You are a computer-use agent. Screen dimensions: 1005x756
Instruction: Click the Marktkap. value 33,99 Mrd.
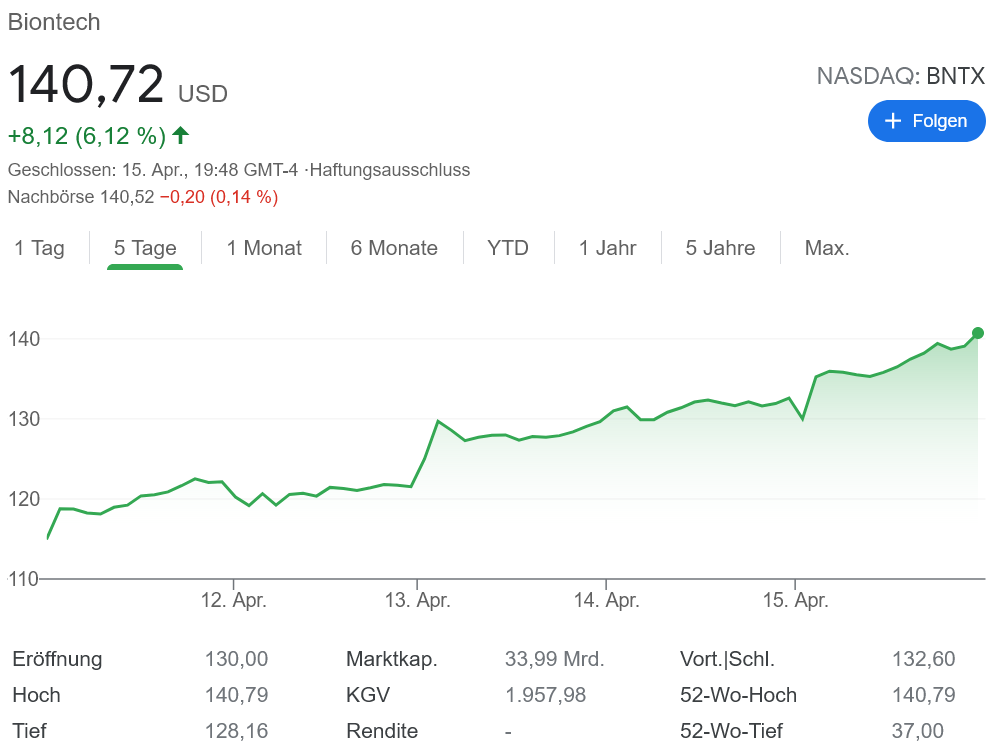554,659
